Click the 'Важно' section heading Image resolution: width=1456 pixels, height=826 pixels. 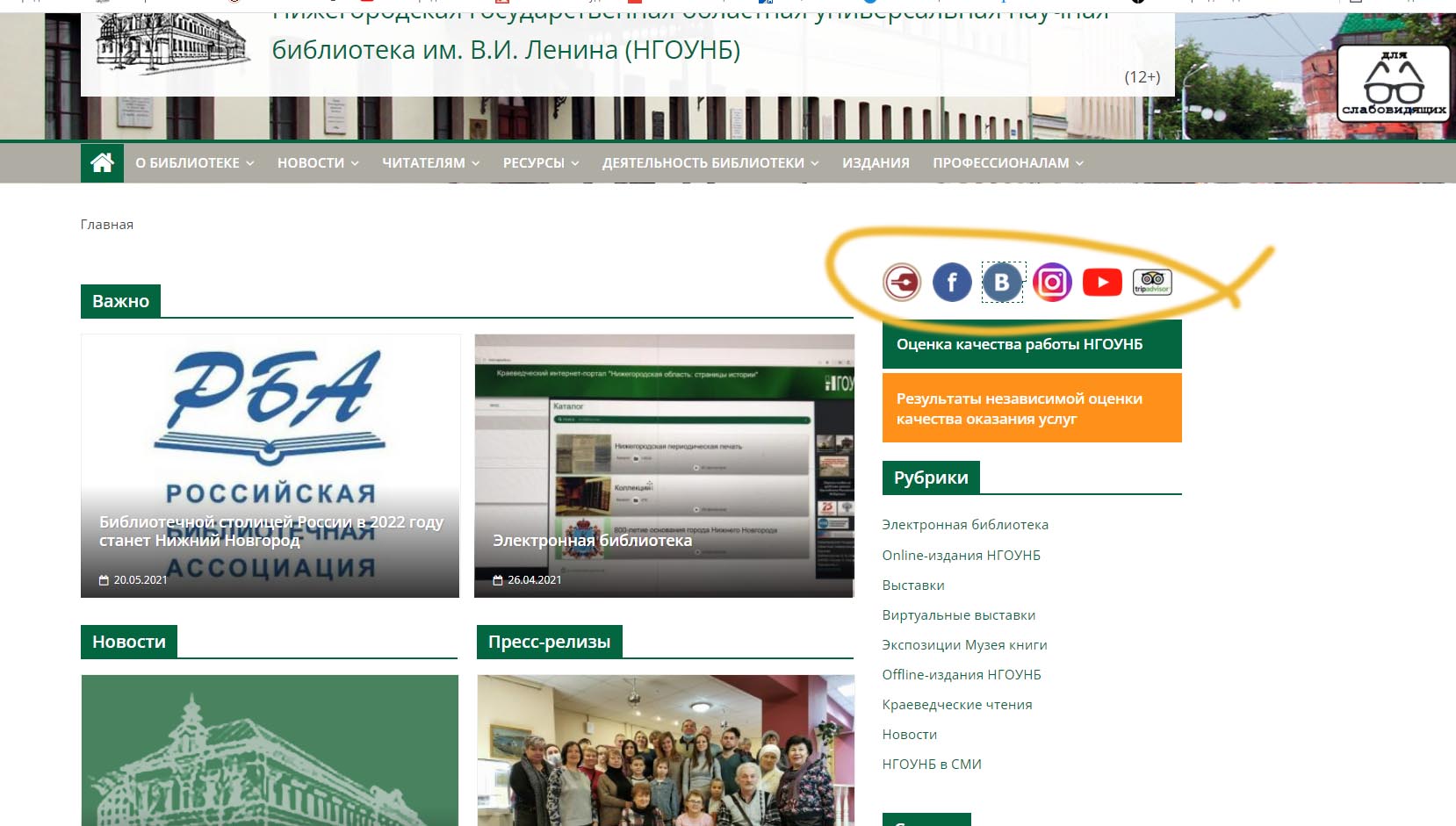[120, 301]
